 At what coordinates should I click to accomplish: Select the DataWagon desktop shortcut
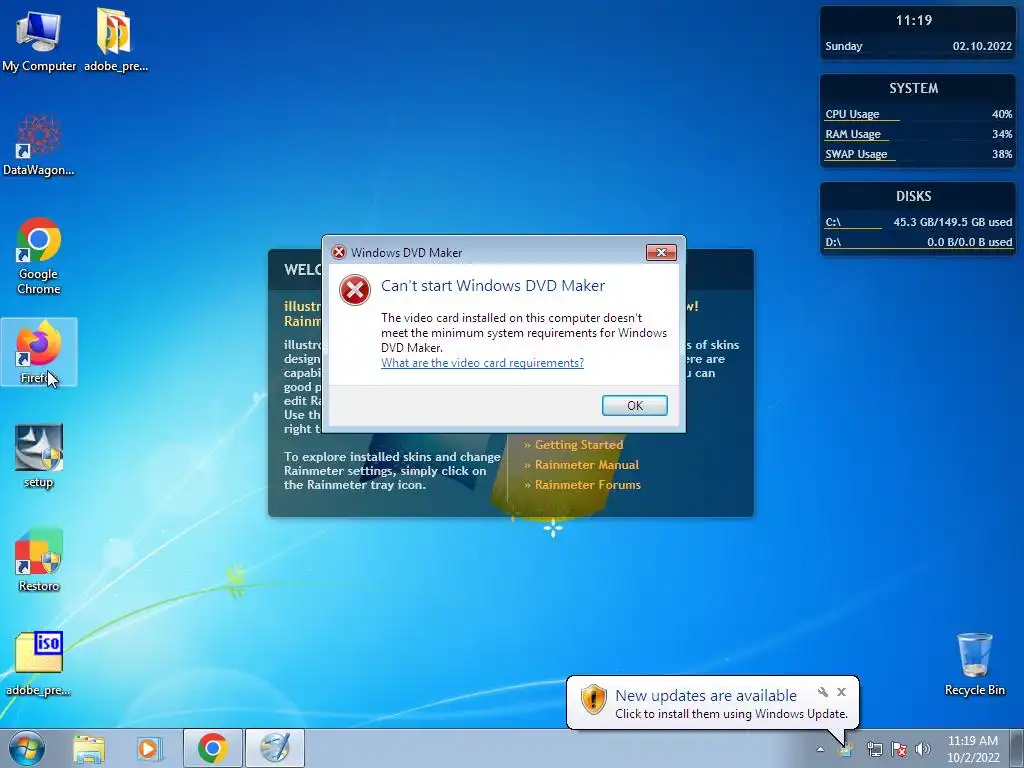coord(39,145)
